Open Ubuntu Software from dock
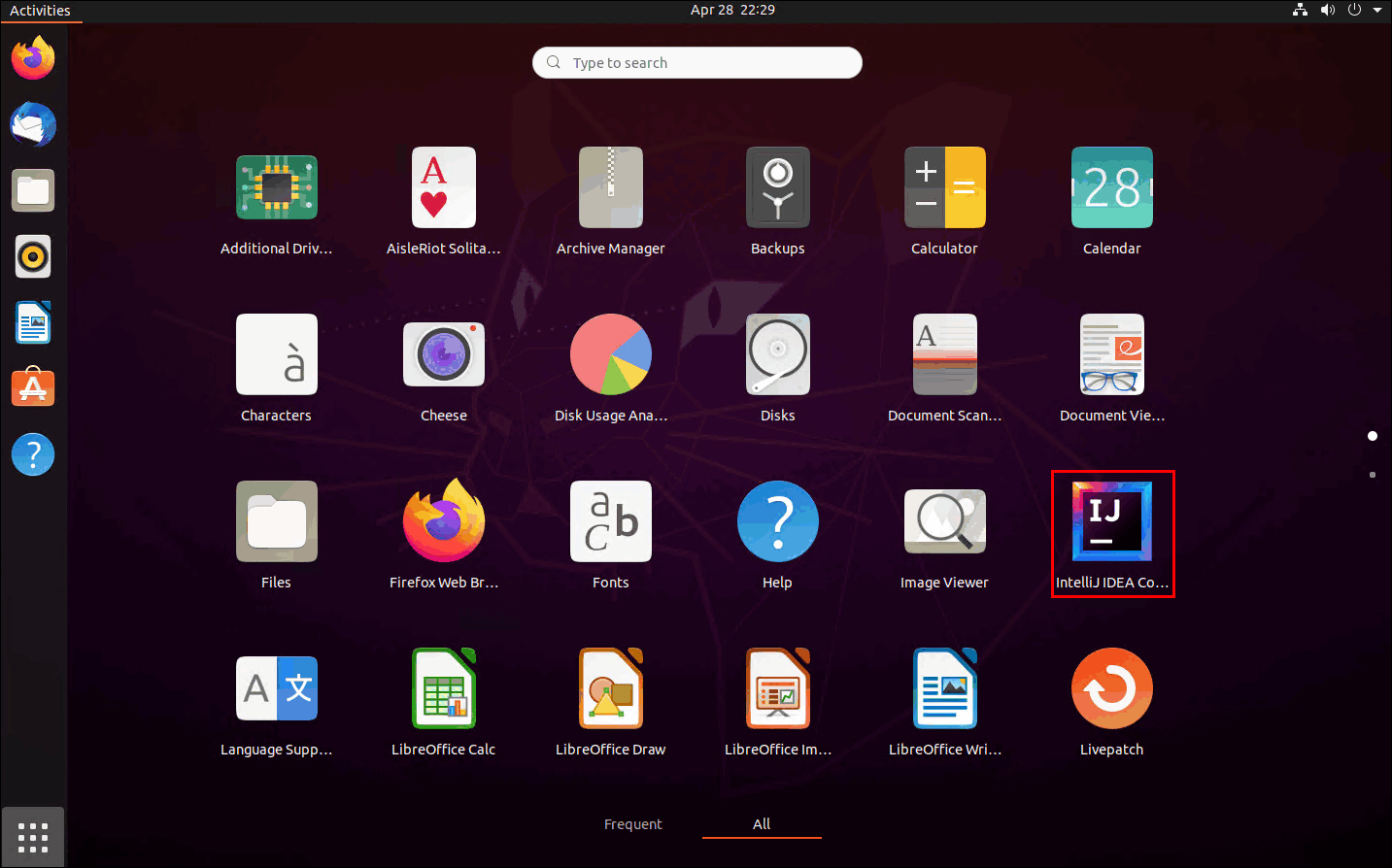The height and width of the screenshot is (868, 1392). (33, 387)
